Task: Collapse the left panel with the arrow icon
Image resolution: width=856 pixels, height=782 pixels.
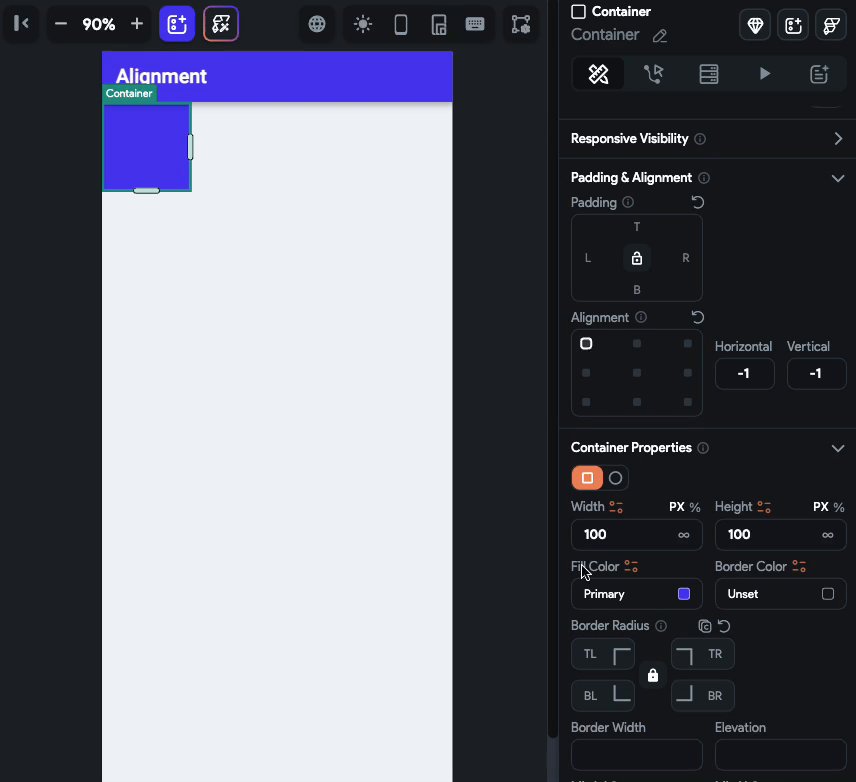Action: point(21,23)
